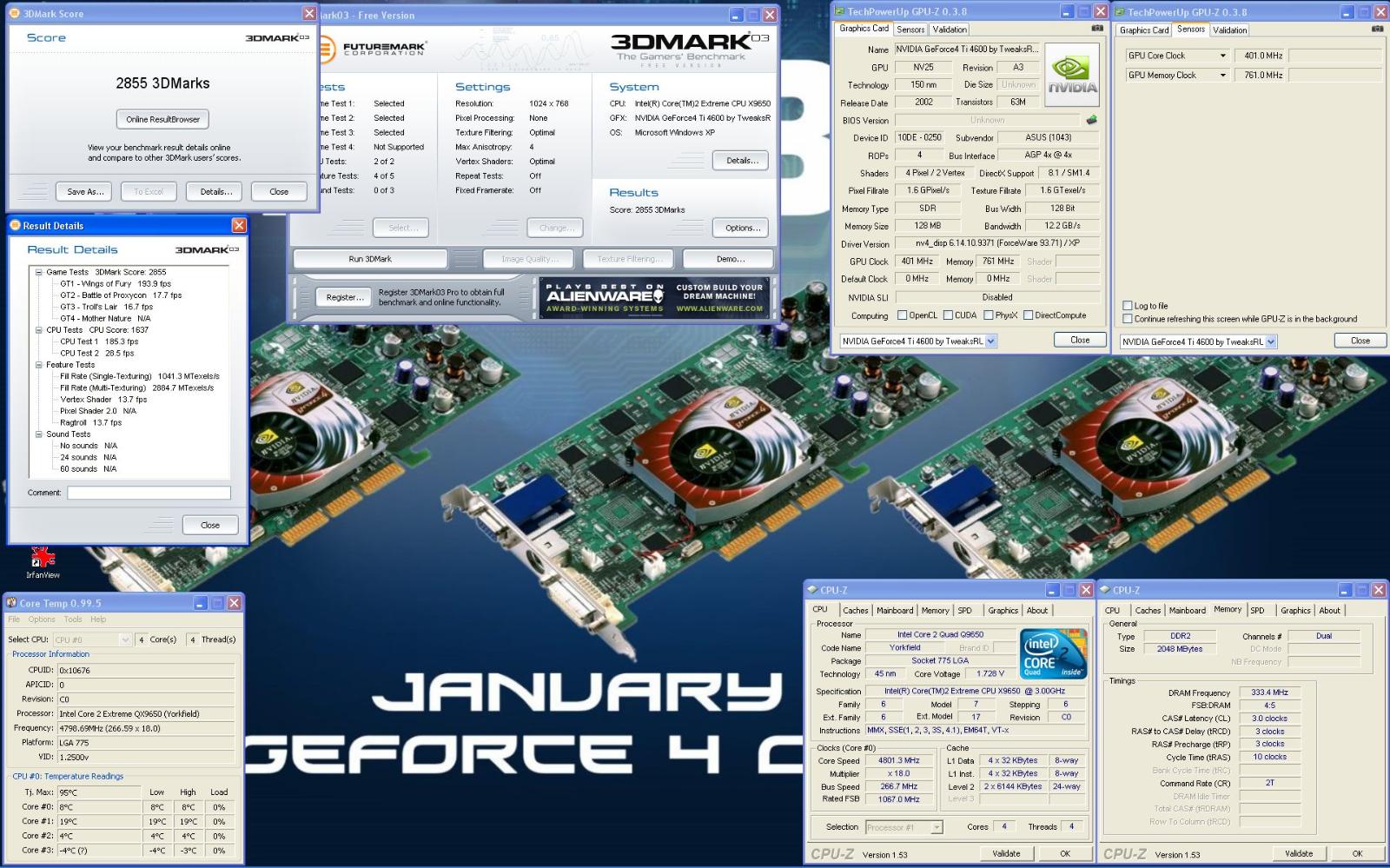The image size is (1390, 868).
Task: Enable the DirectCompute checkbox in GPU-Z
Action: pyautogui.click(x=1029, y=315)
